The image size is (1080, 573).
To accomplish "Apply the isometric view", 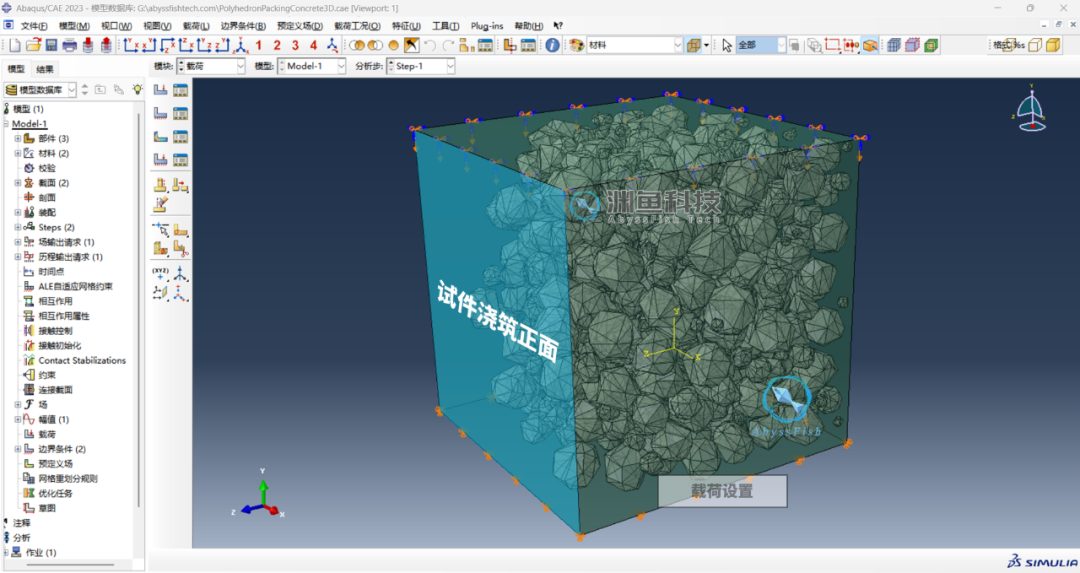I will point(240,45).
